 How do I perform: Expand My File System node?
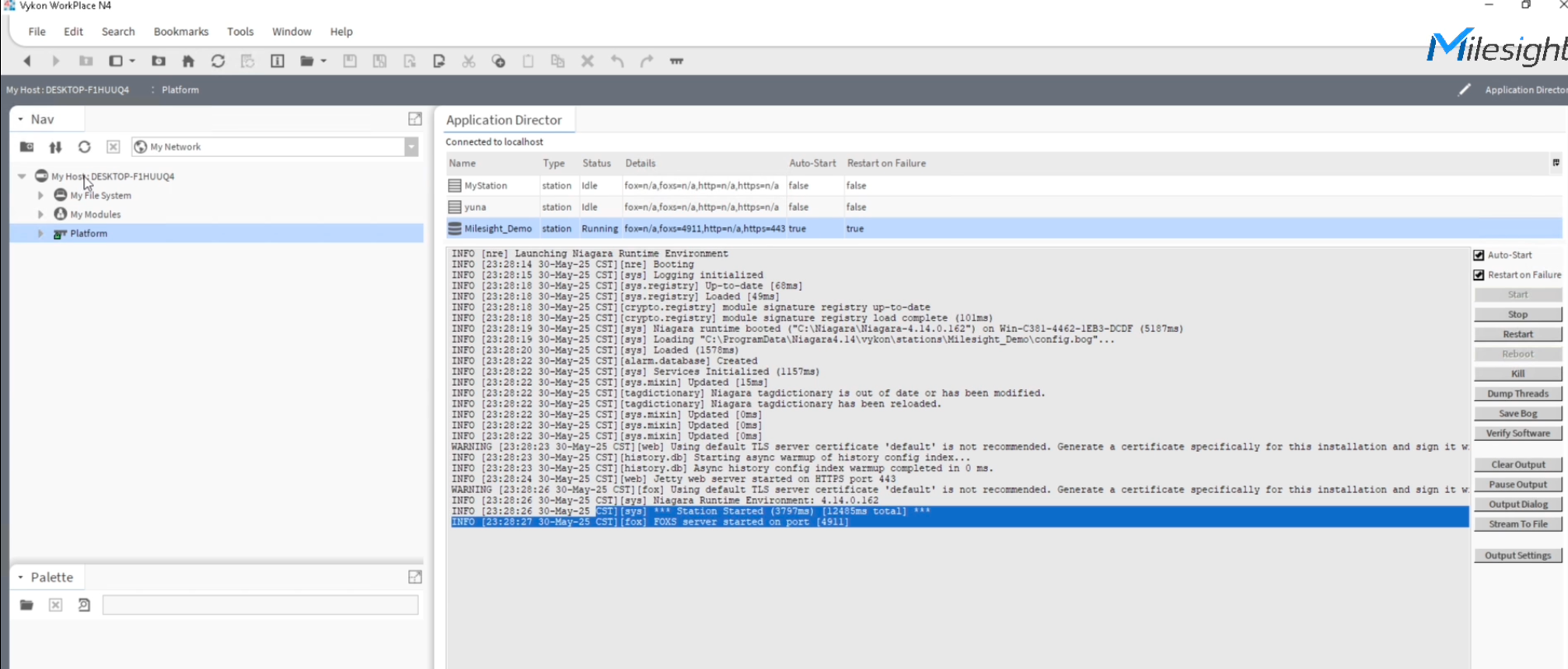pyautogui.click(x=40, y=195)
